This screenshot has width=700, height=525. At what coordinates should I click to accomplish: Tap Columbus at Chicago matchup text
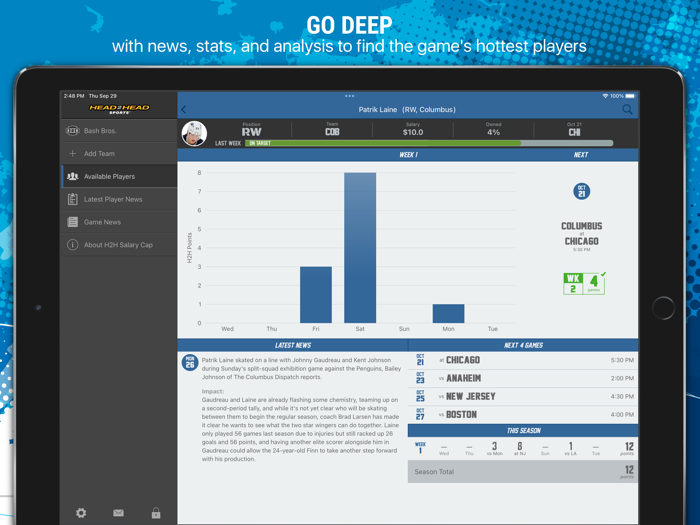581,233
